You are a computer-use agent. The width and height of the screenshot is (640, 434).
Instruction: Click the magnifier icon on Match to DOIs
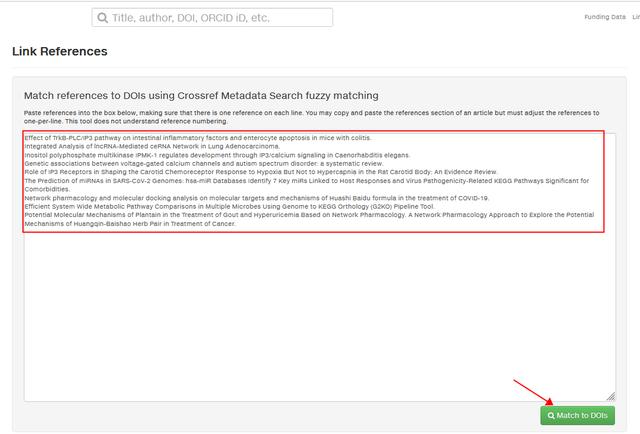551,416
